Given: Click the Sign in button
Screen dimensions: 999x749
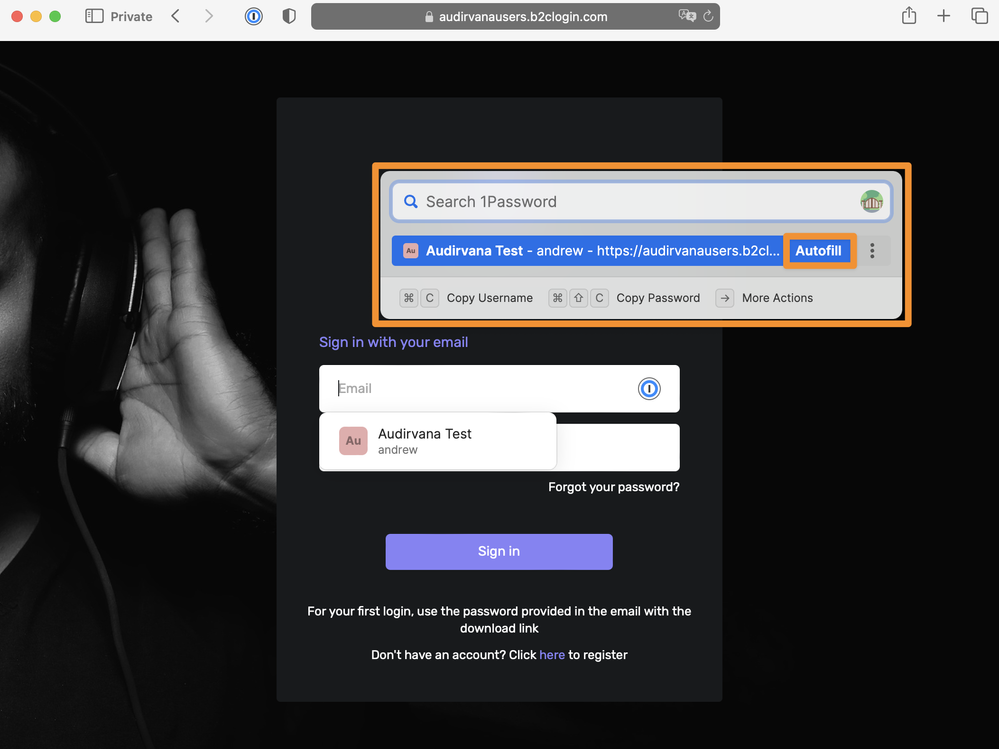Looking at the screenshot, I should click(499, 552).
